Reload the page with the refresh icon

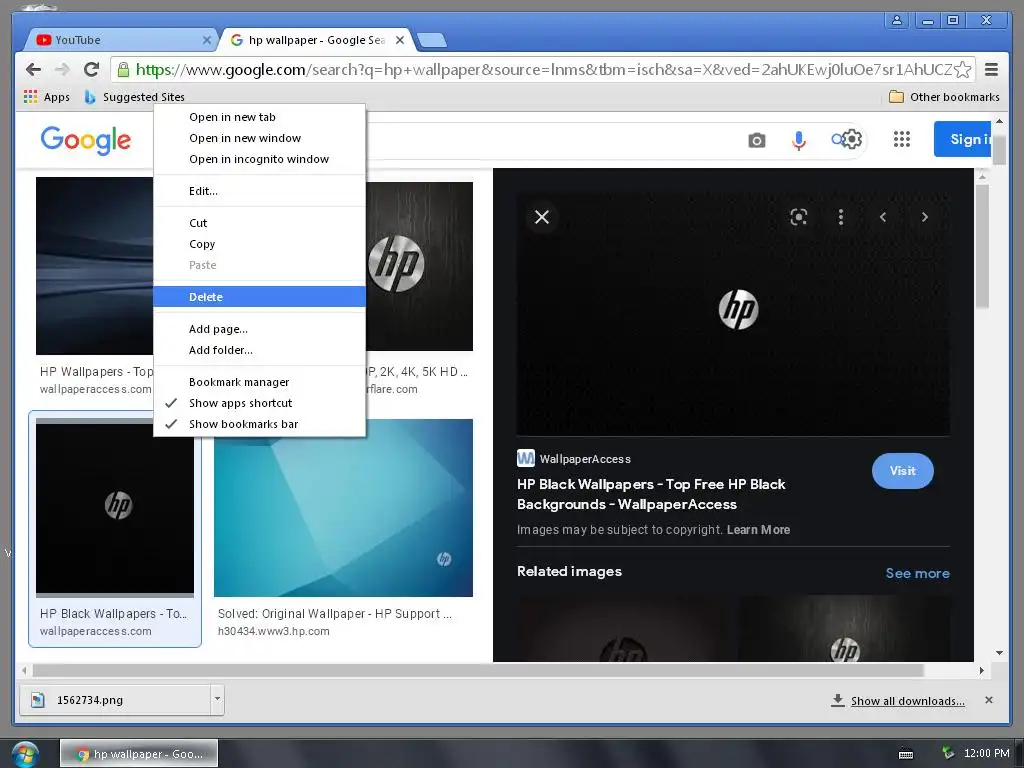click(x=91, y=69)
